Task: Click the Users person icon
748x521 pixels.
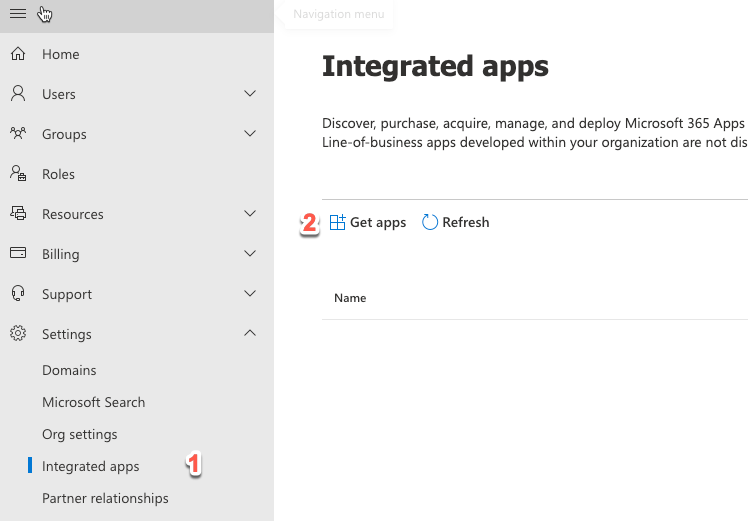Action: point(18,94)
